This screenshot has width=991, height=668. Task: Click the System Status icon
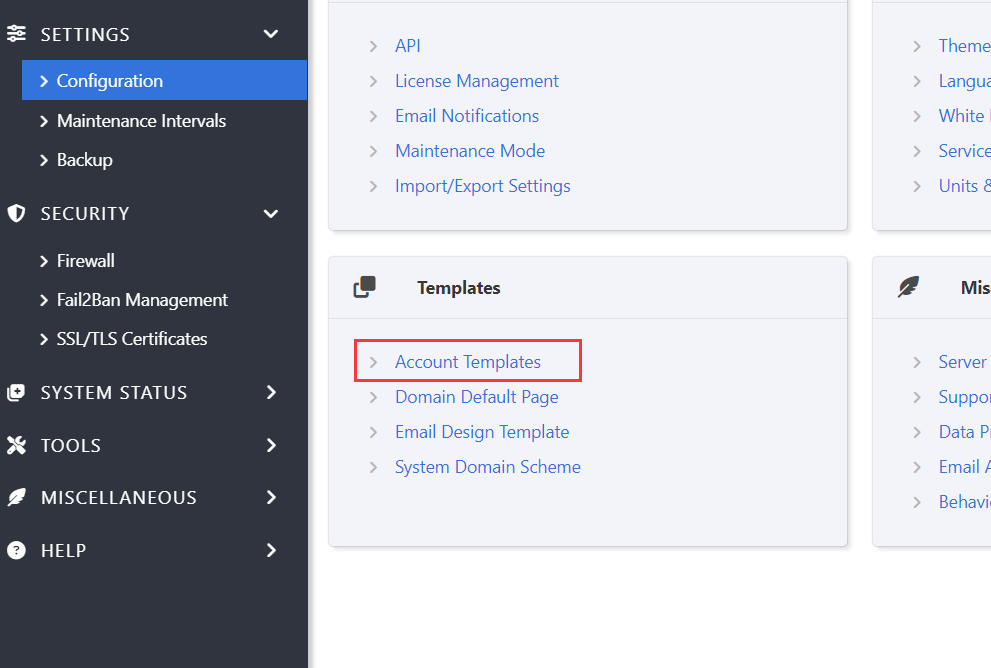pyautogui.click(x=16, y=392)
